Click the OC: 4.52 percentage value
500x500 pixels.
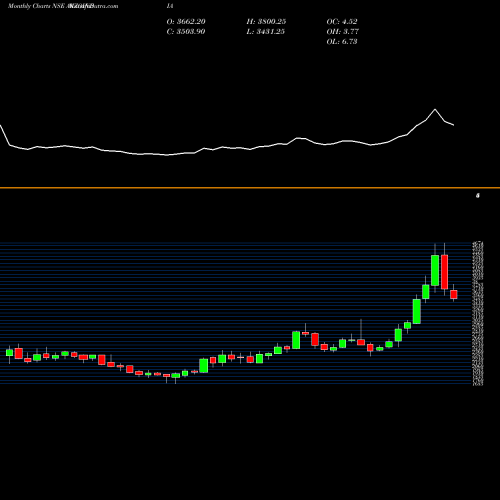click(x=342, y=22)
